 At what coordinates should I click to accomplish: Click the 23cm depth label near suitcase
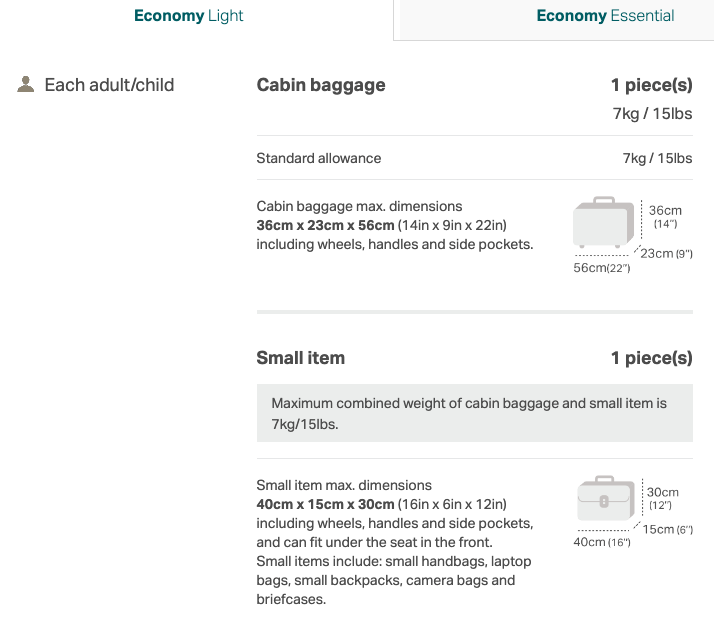(x=664, y=253)
